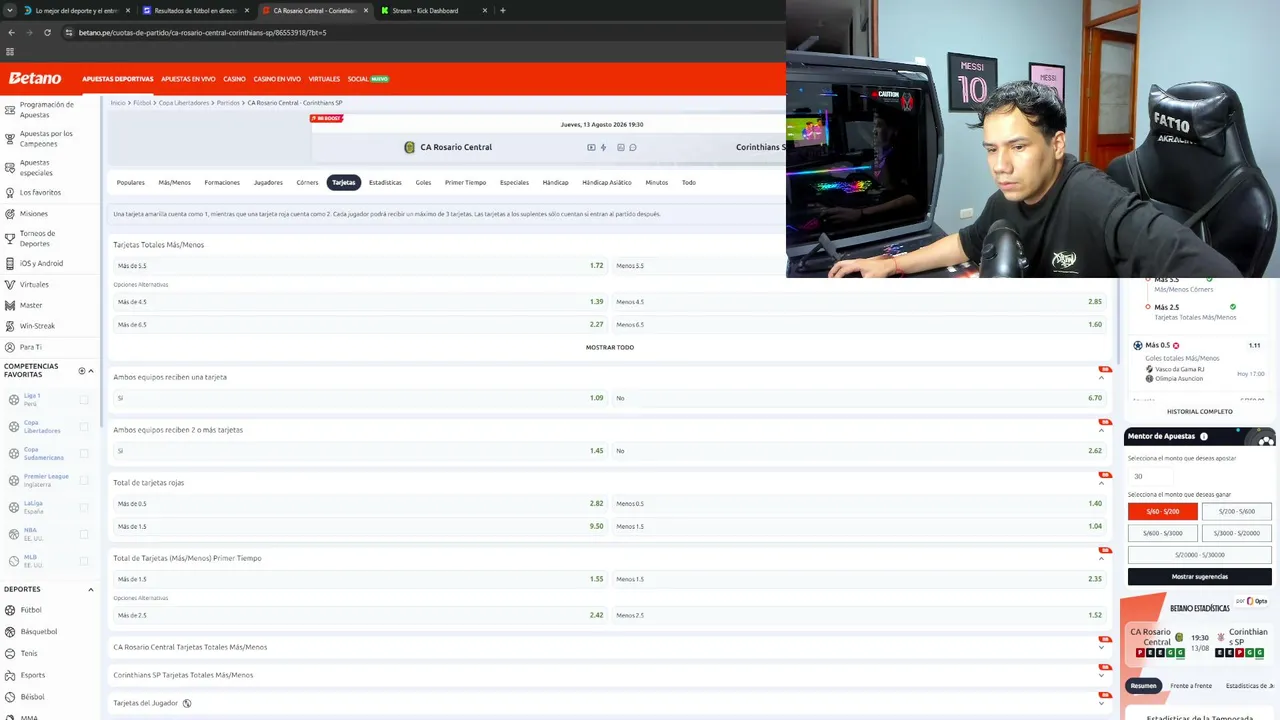Collapse Ambos equipos reciben 2 o más tarjetas
Screen dimensions: 1280x720
1101,430
